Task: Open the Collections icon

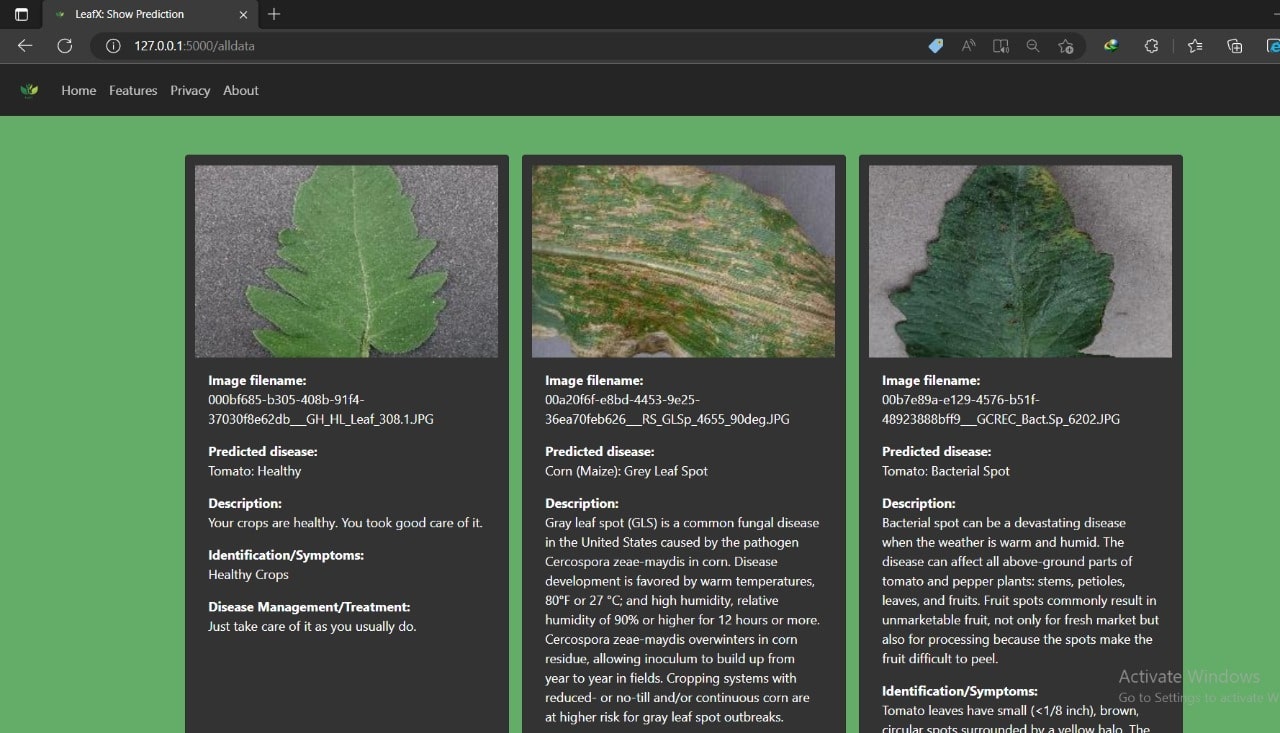Action: point(1235,46)
